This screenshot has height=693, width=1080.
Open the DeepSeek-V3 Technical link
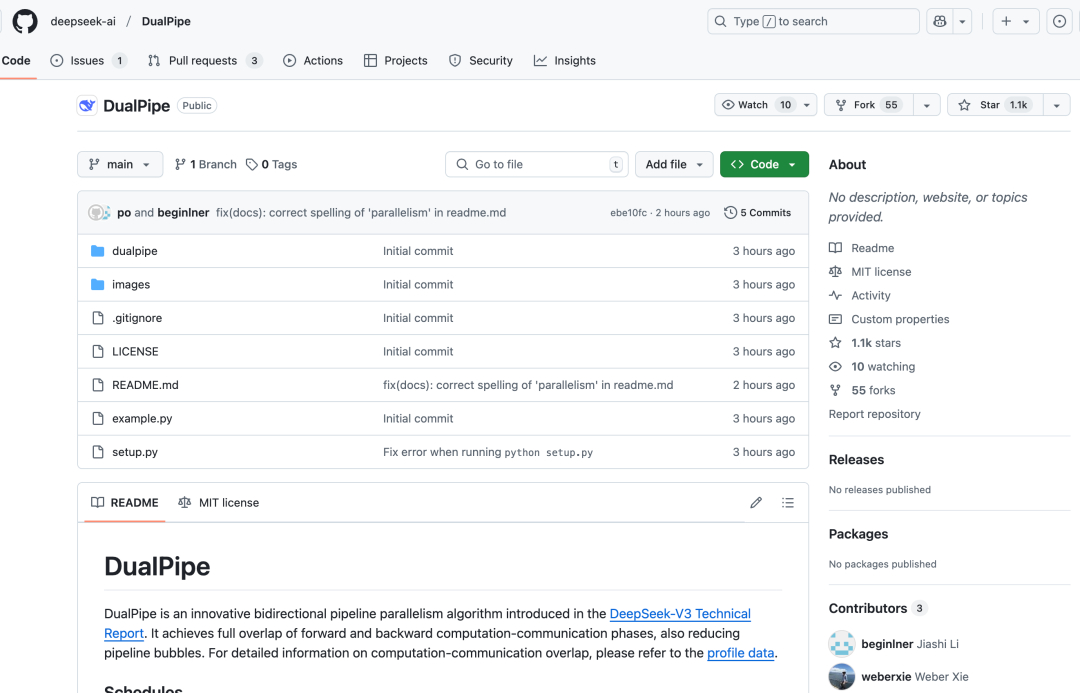(x=680, y=614)
